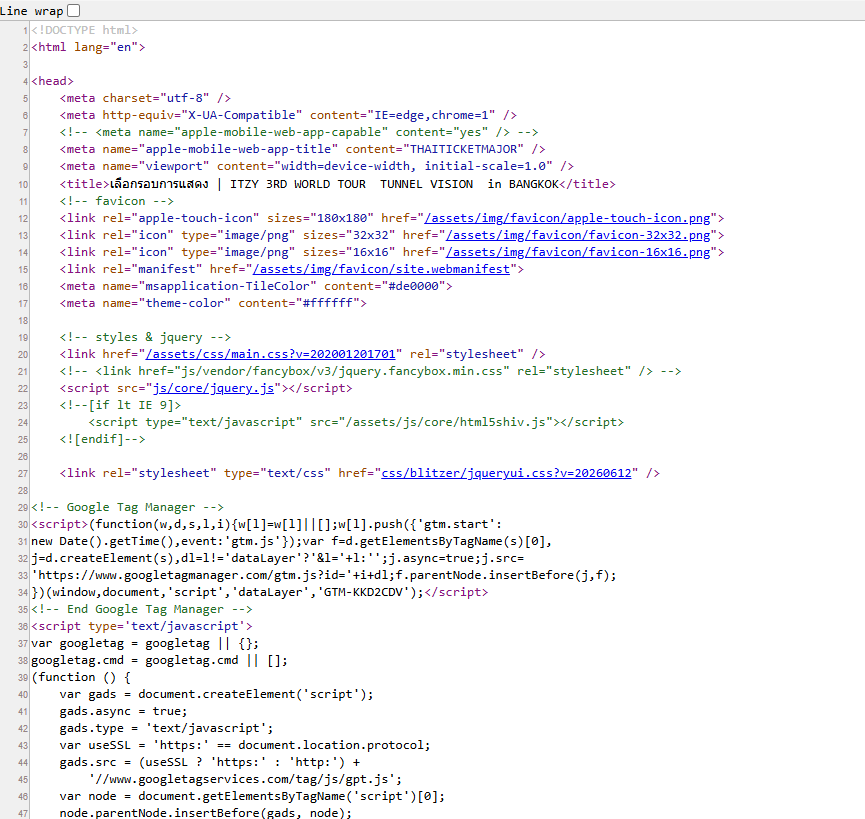The image size is (865, 819).
Task: Click the THAITICKETMAJOR content value
Action: (463, 149)
